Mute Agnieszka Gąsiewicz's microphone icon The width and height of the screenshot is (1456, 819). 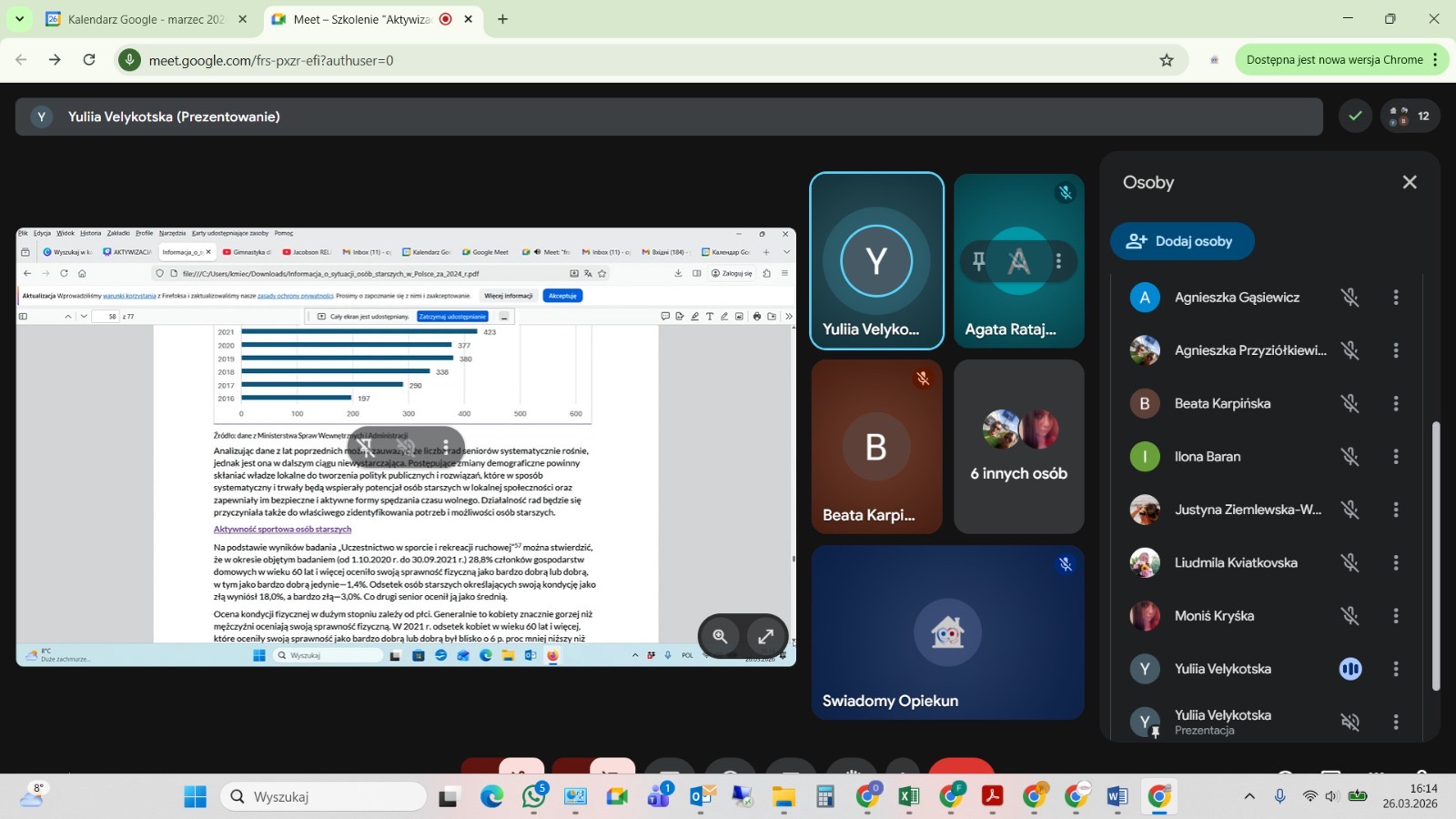point(1350,298)
